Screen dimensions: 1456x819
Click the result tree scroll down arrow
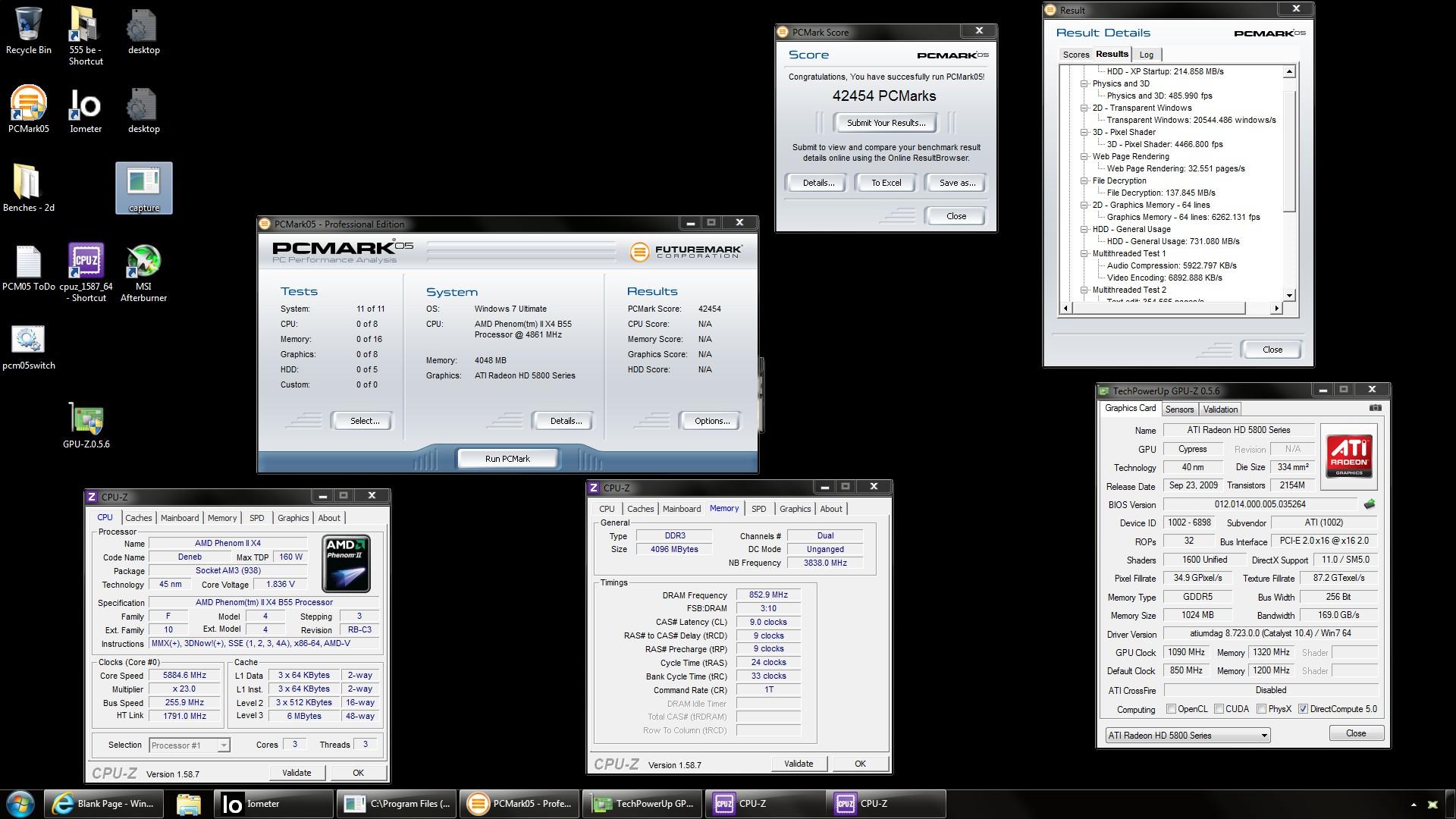tap(1289, 296)
